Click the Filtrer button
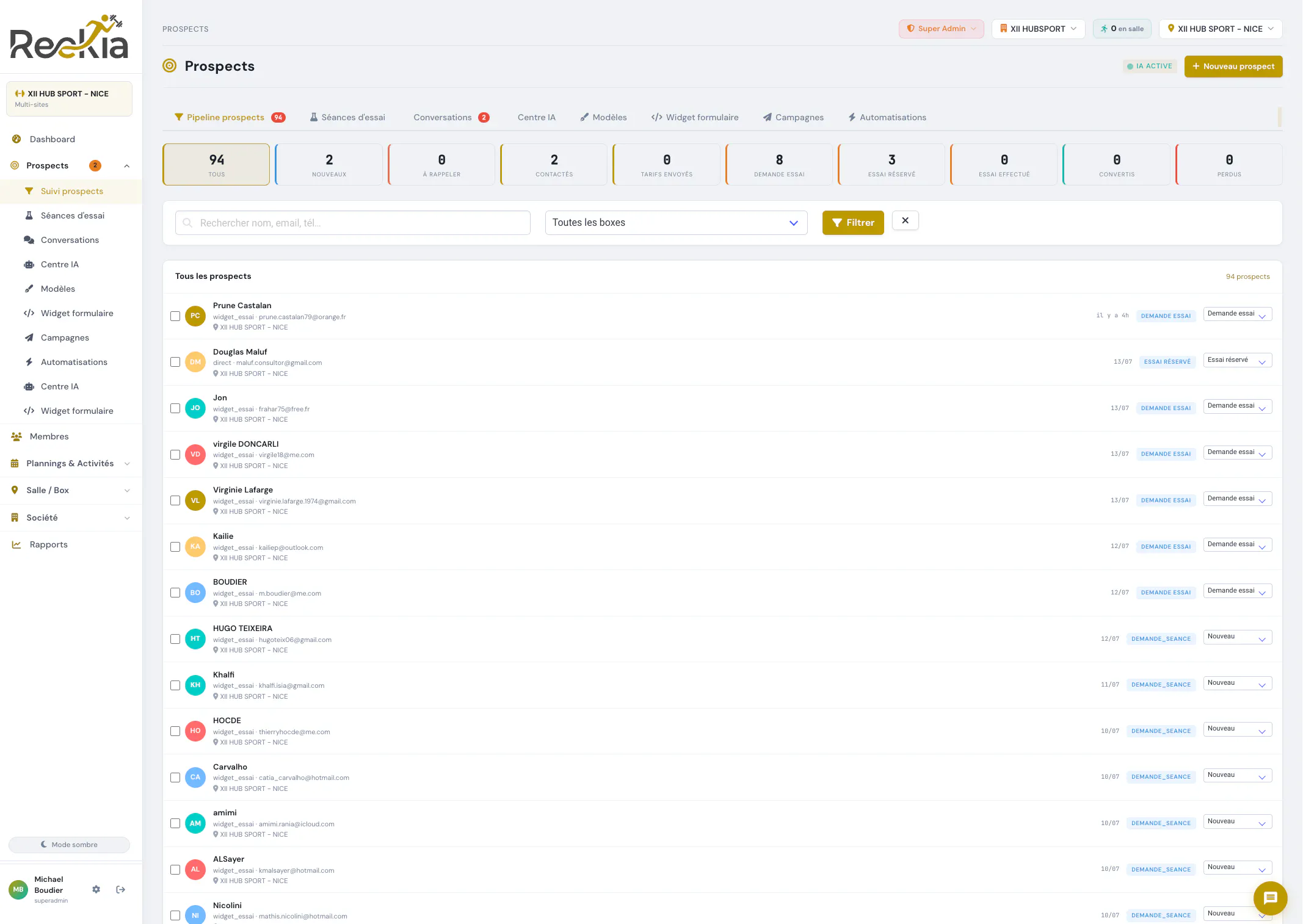Image resolution: width=1303 pixels, height=924 pixels. 853,223
